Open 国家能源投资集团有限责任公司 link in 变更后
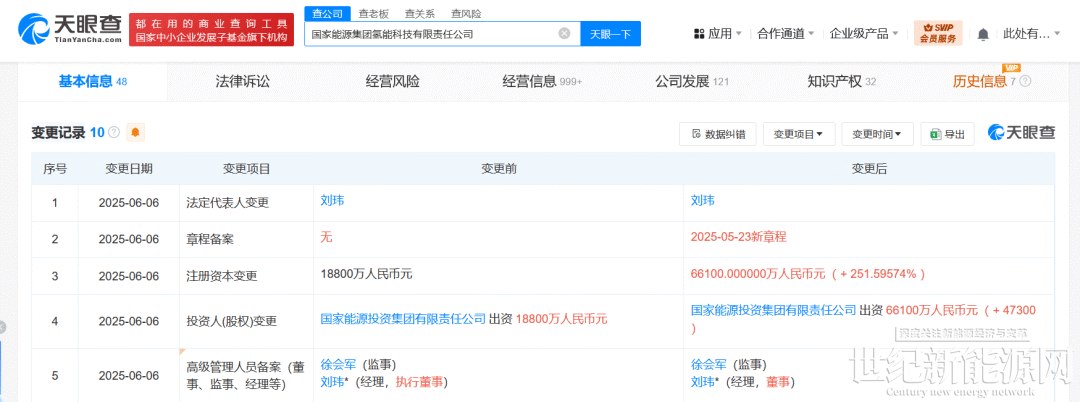Image resolution: width=1080 pixels, height=402 pixels. click(x=773, y=310)
